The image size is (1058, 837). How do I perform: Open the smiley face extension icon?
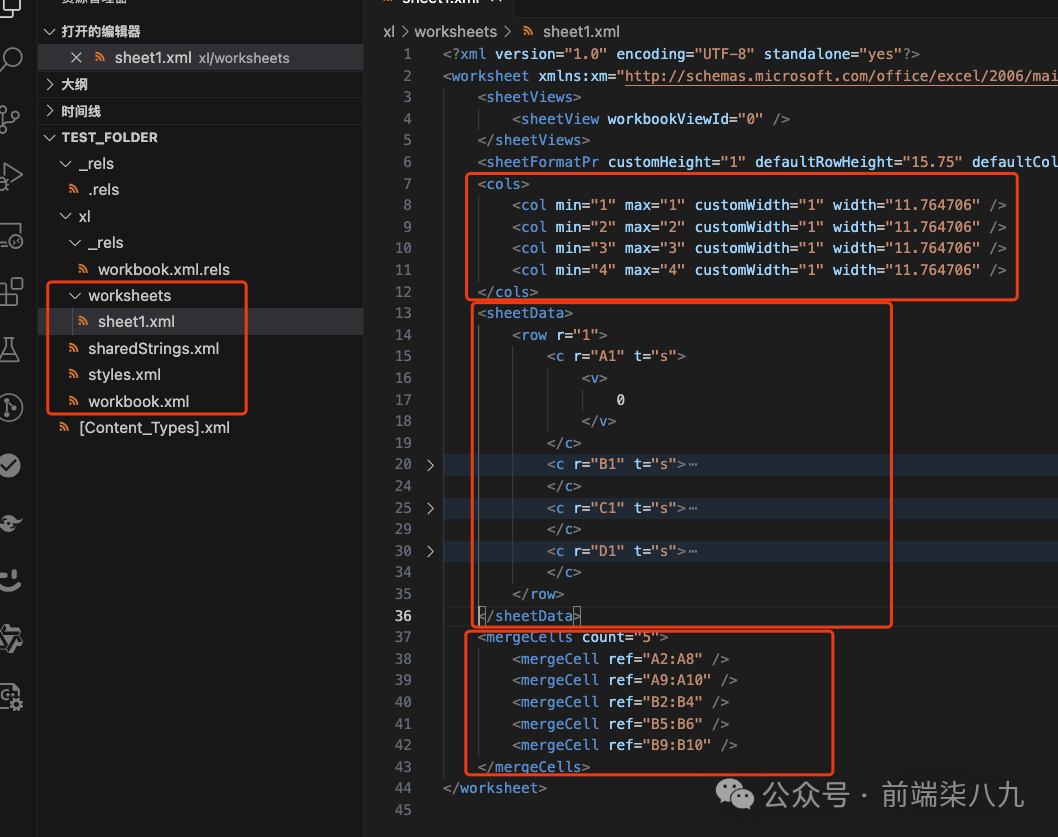tap(9, 580)
